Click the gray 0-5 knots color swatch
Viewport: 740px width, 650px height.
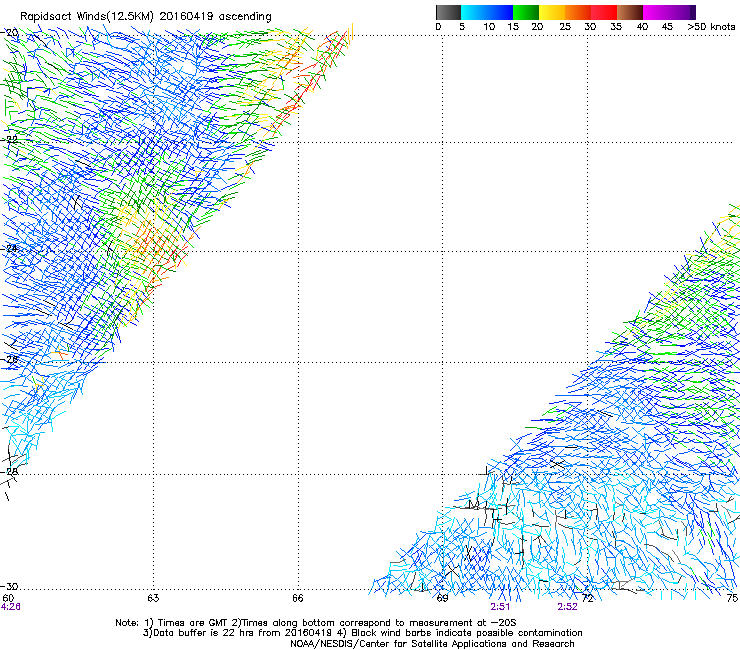[x=448, y=12]
